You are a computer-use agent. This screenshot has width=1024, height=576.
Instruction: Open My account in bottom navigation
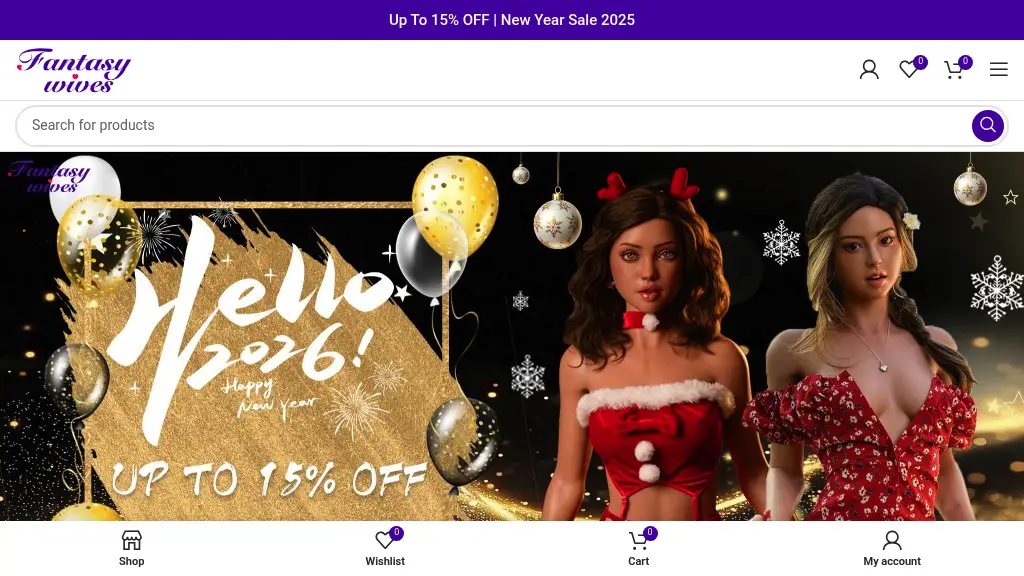pyautogui.click(x=891, y=548)
